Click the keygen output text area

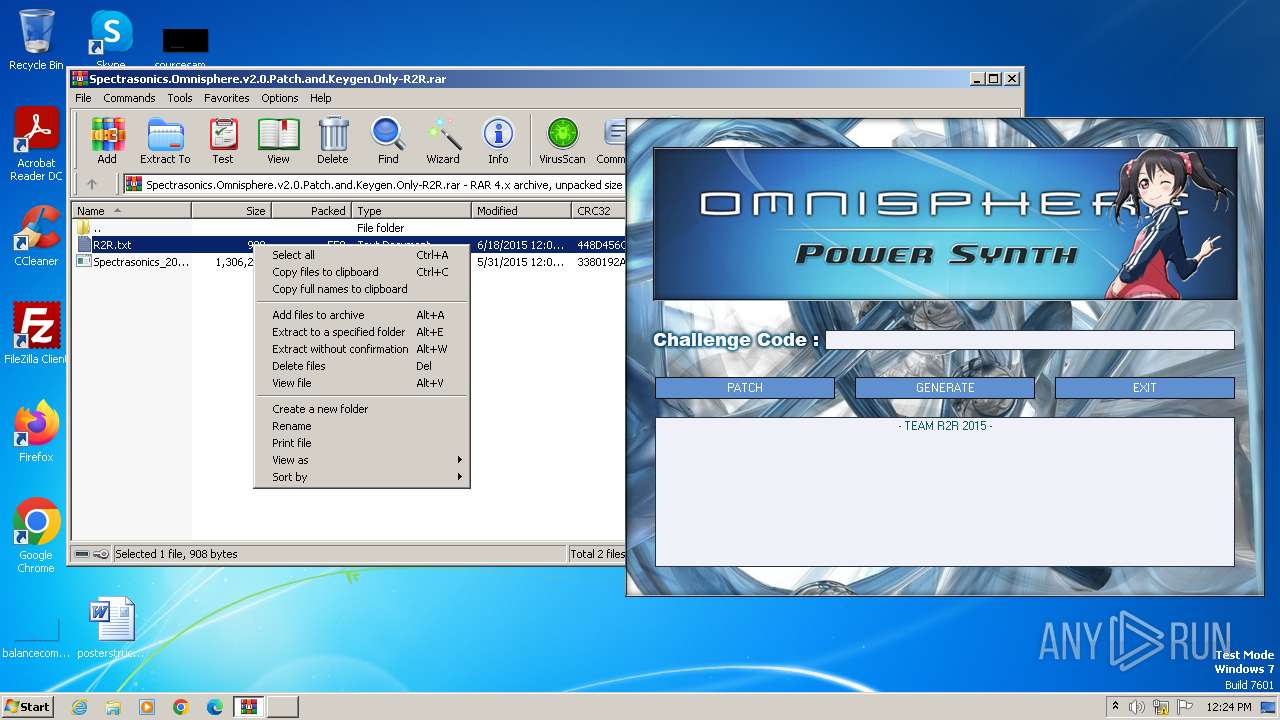945,492
